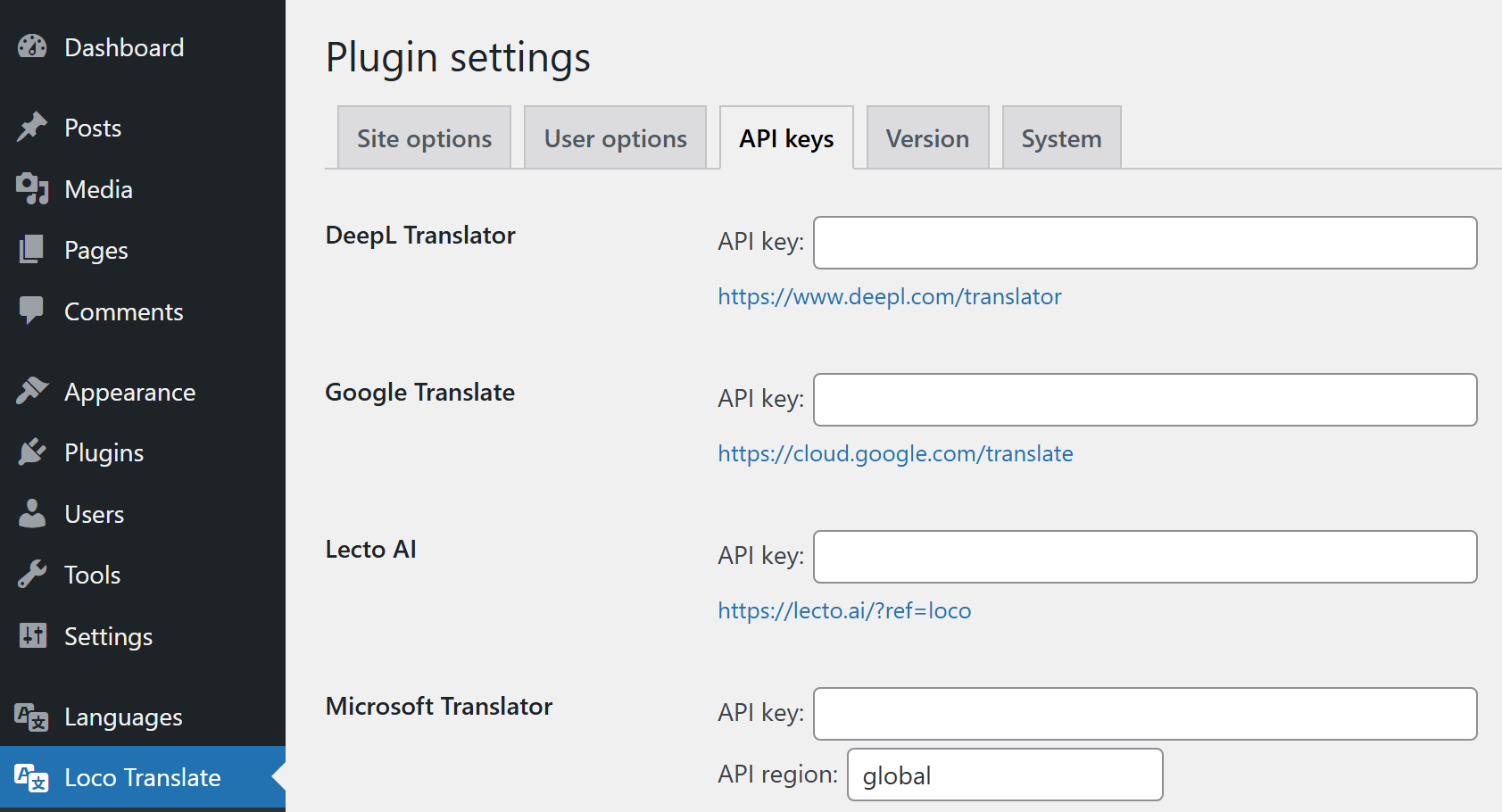Click the Comments speech bubble icon
The image size is (1502, 812).
(32, 311)
